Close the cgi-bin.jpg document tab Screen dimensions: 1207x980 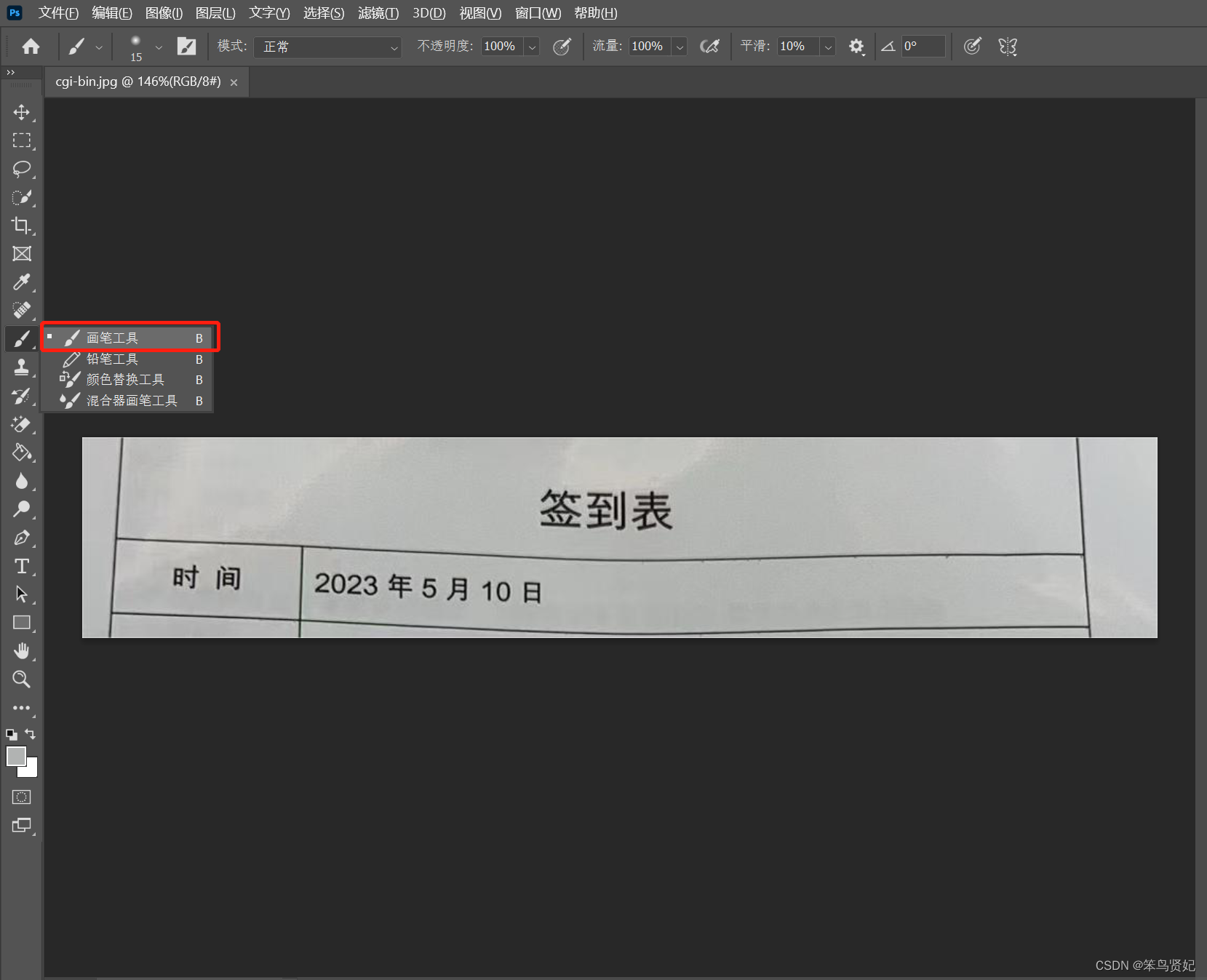[234, 82]
